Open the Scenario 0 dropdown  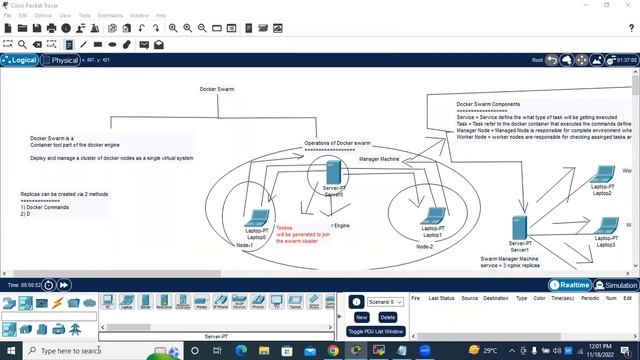pyautogui.click(x=385, y=302)
